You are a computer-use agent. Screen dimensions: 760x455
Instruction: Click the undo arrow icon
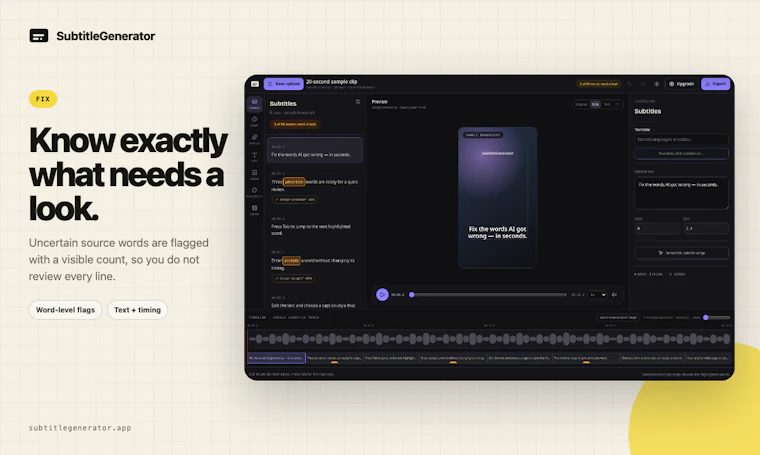tap(629, 84)
